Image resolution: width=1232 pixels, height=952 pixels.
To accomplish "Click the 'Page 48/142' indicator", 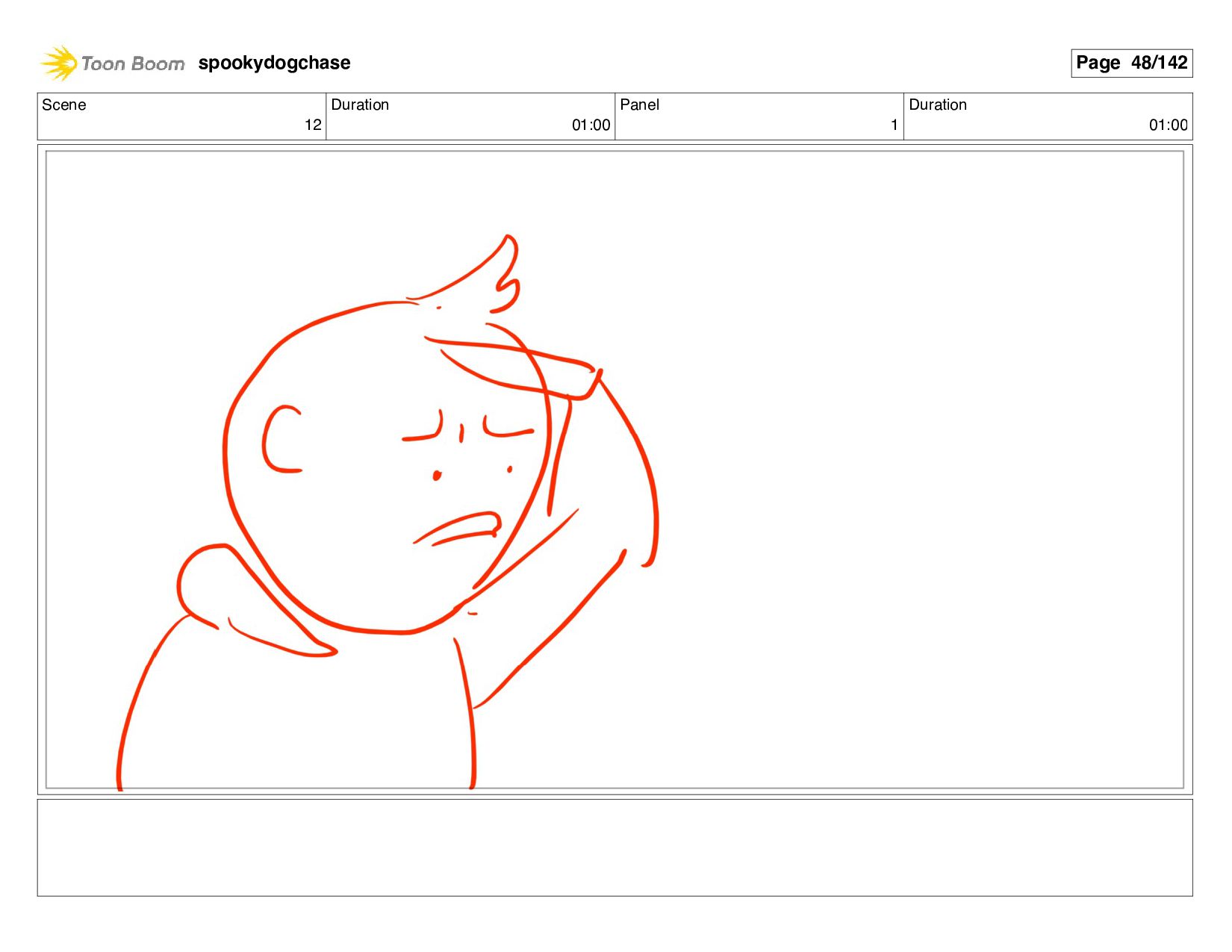I will [x=1131, y=63].
